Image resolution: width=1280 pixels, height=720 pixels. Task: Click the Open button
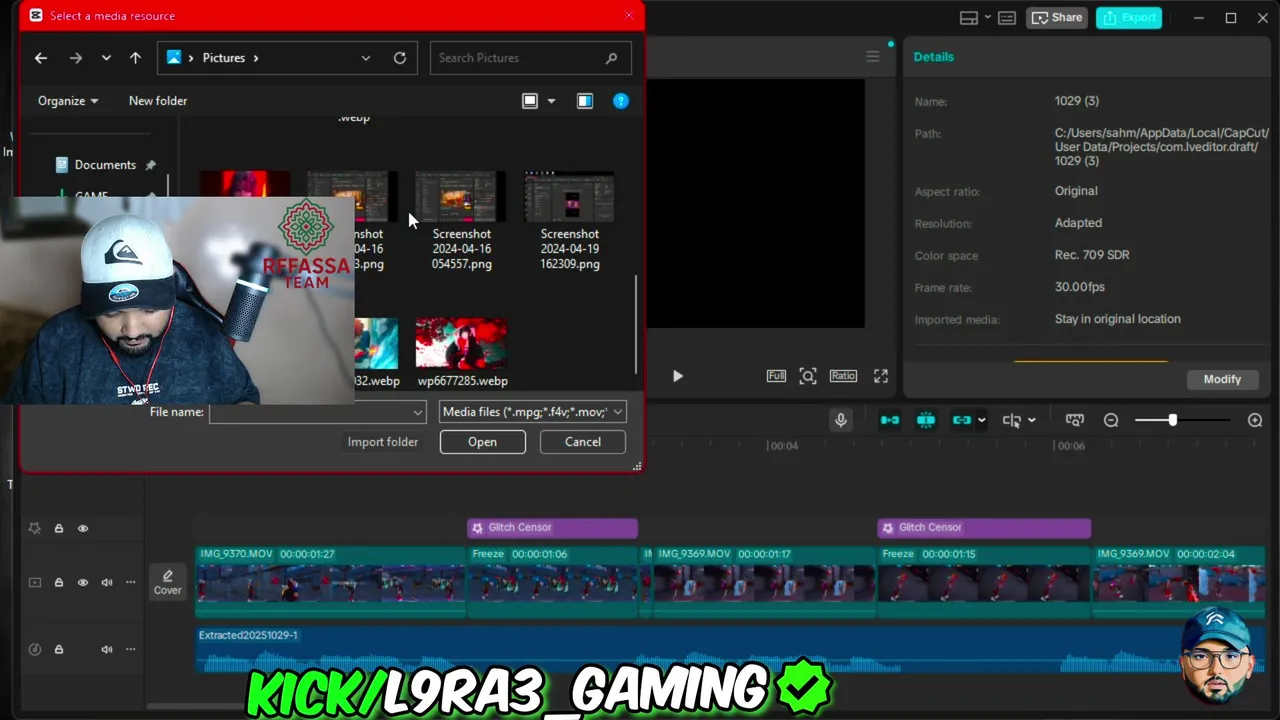pos(482,442)
